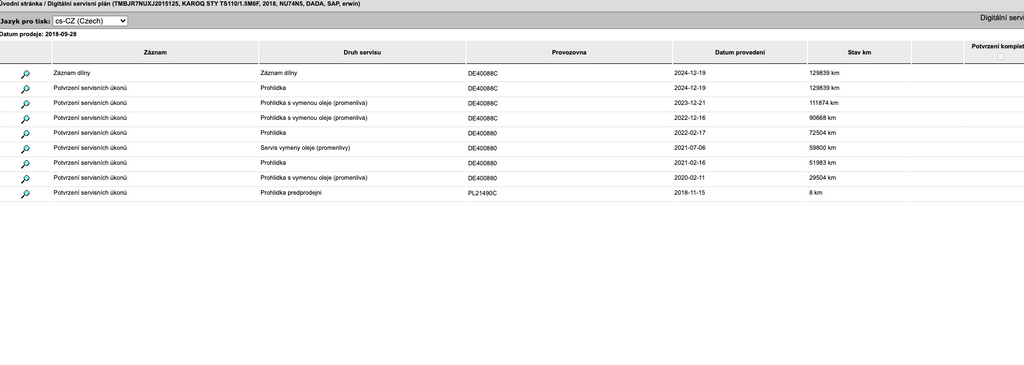The height and width of the screenshot is (365, 1024).
Task: Click Potvrzení servisních úkonů in 2021-07-06 row
Action: (90, 148)
